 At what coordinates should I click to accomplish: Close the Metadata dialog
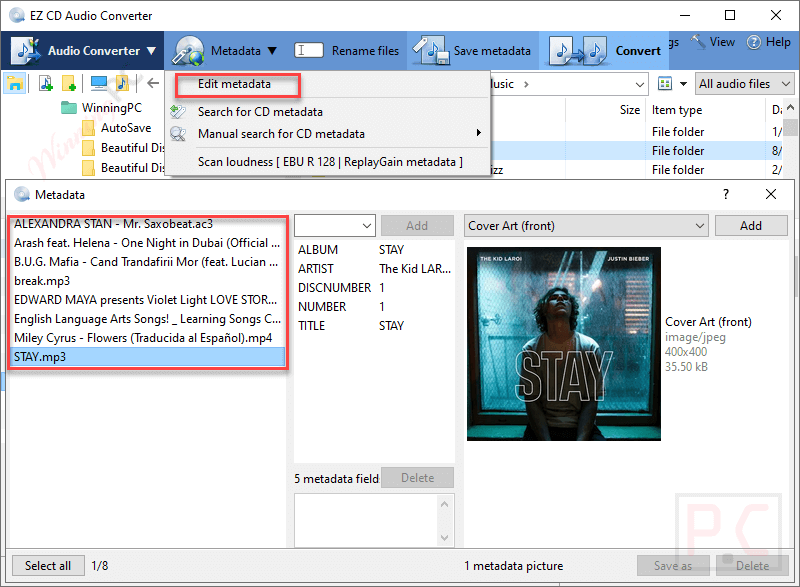771,194
